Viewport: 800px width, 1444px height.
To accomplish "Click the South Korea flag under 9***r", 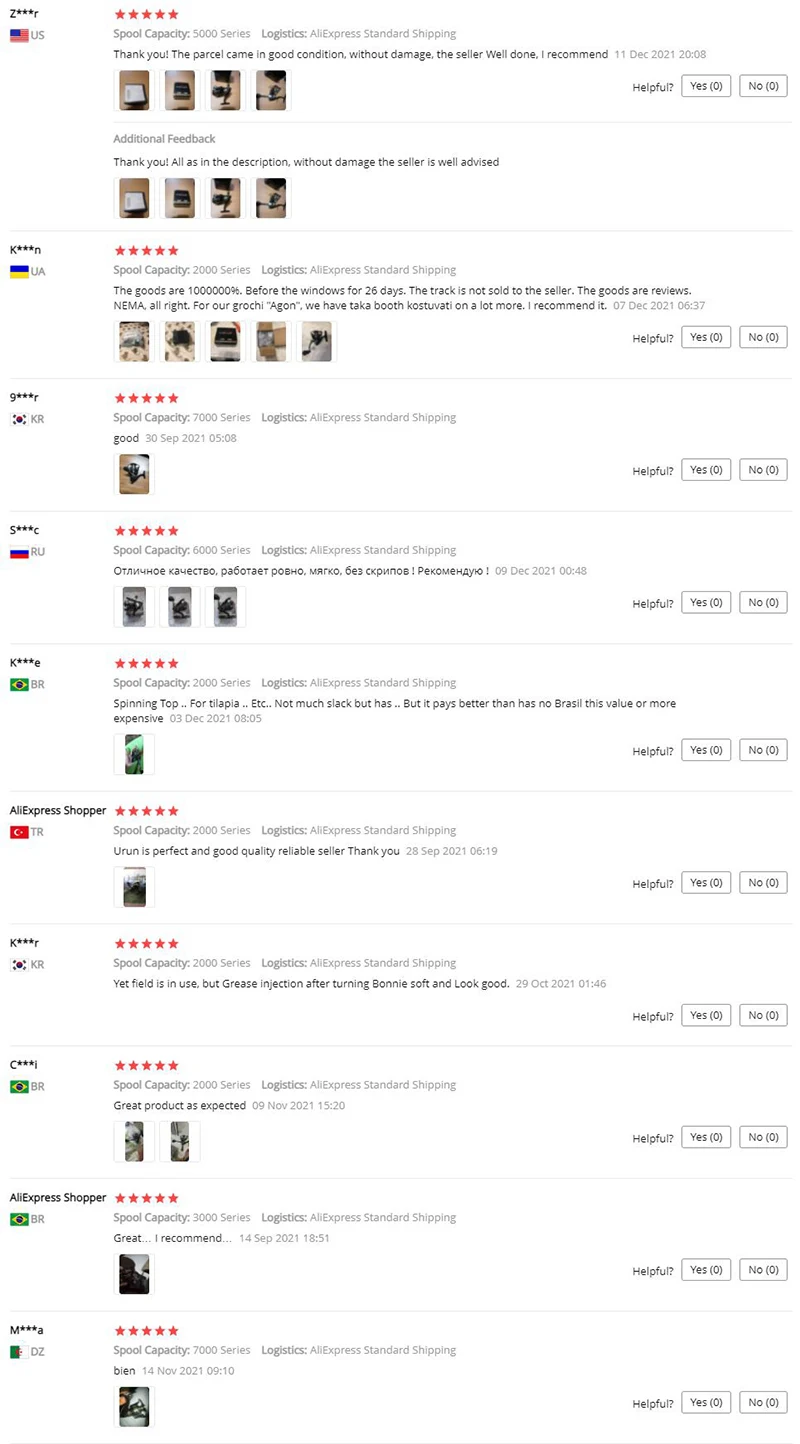I will [x=19, y=419].
